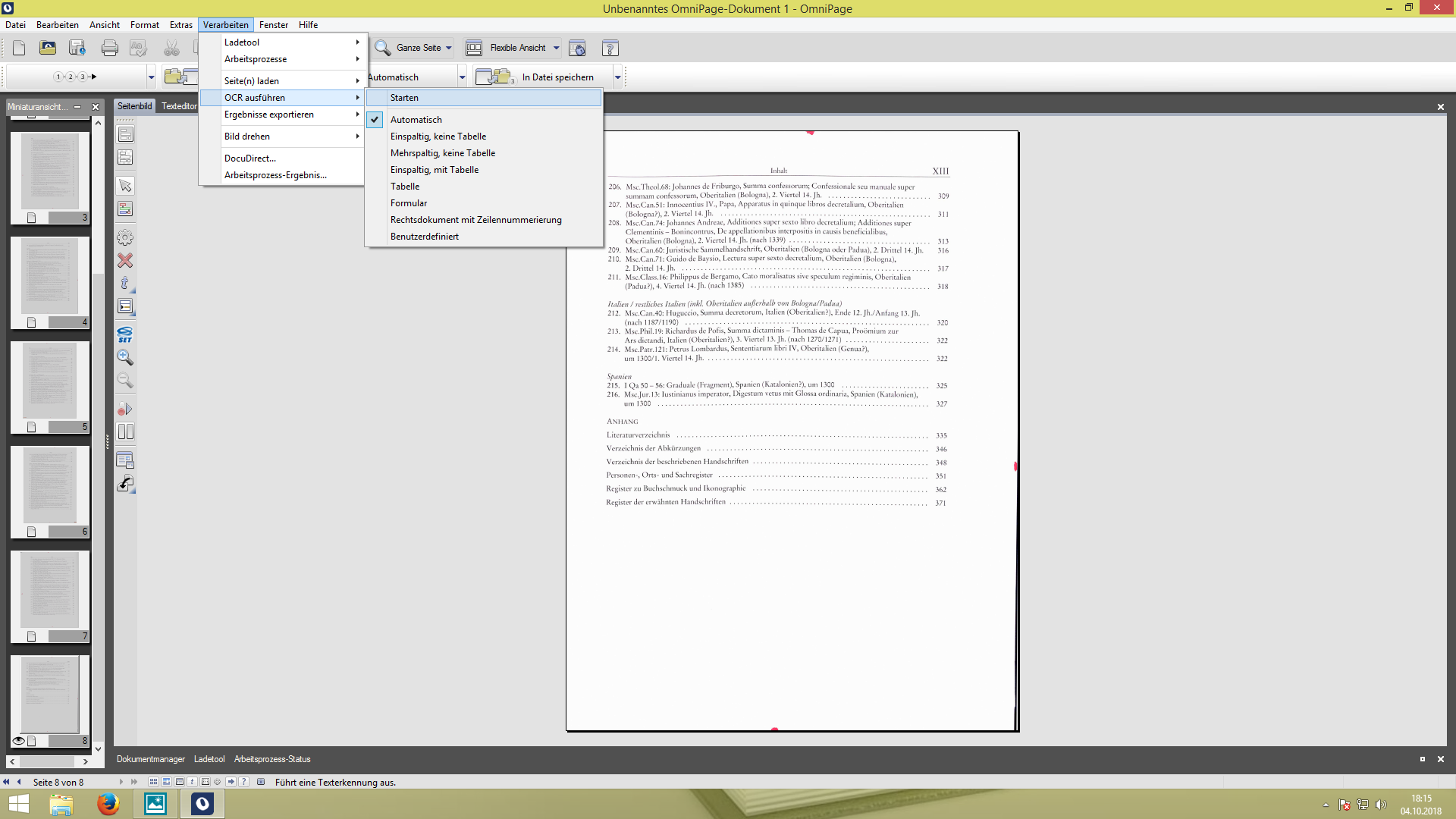Click the form zone icon below text tool
Viewport: 1456px width, 819px height.
125,306
